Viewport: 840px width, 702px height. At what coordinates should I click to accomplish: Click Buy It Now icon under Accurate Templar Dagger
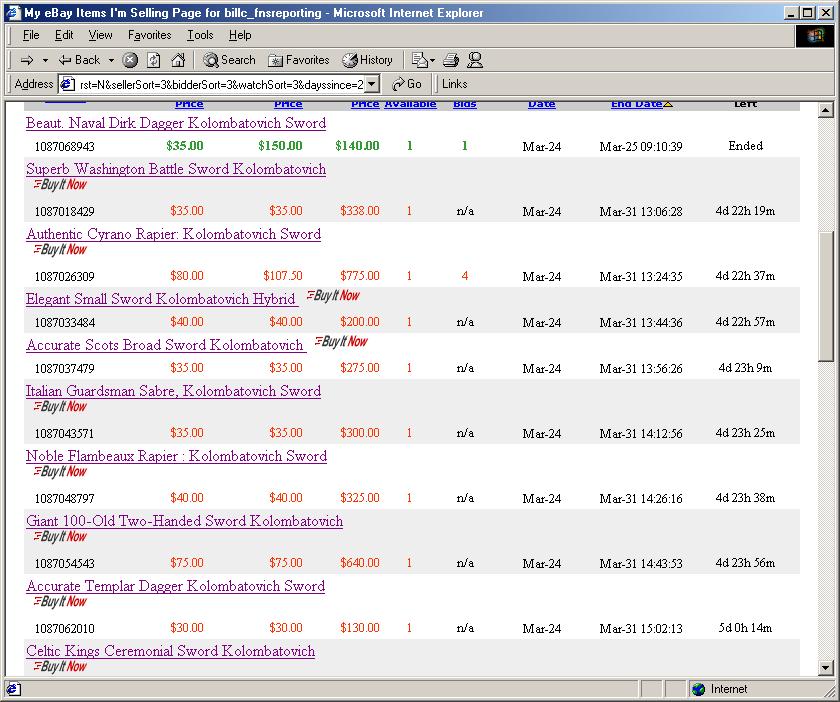[x=60, y=601]
